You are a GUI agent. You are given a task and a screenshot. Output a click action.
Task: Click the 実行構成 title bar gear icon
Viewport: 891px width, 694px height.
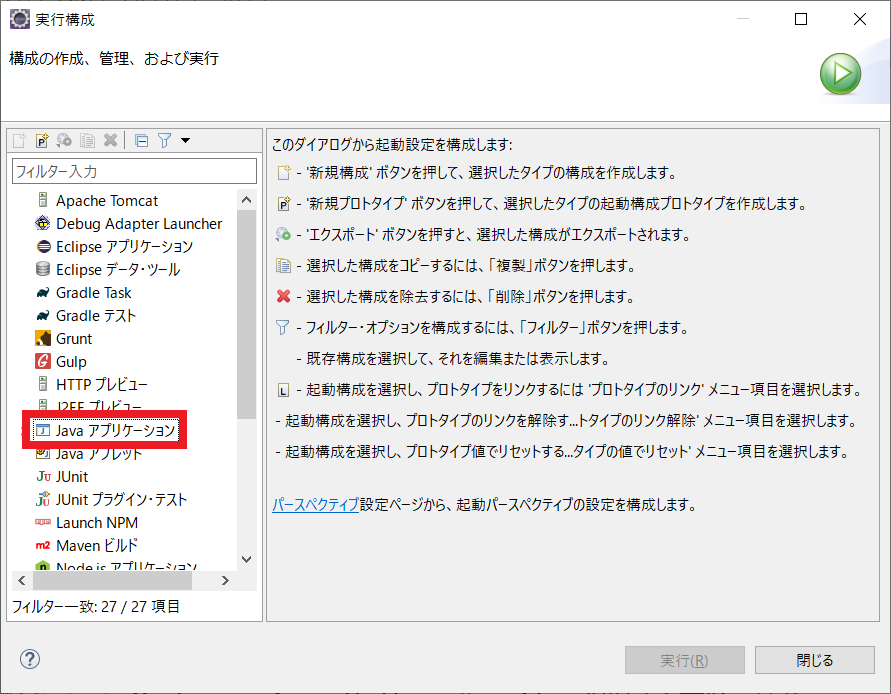coord(20,19)
